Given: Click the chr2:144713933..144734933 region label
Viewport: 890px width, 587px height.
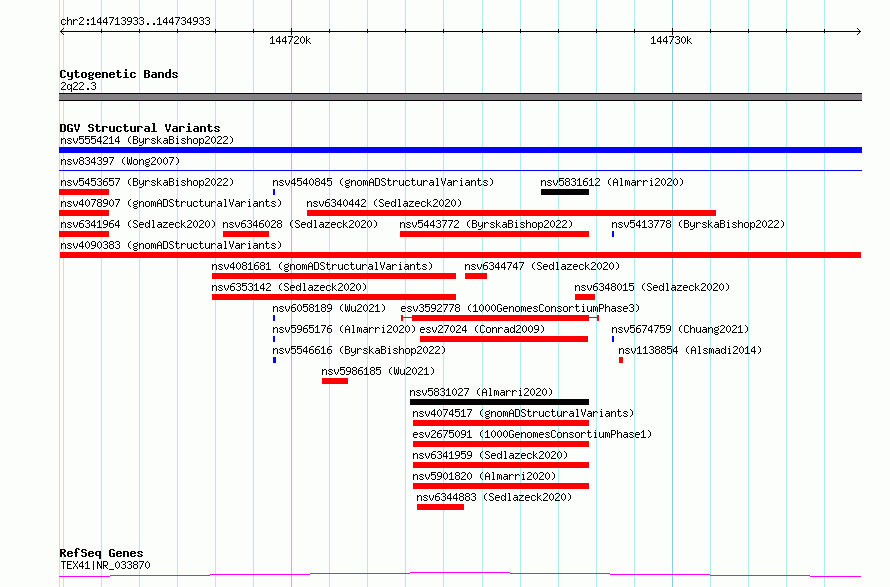Looking at the screenshot, I should pyautogui.click(x=135, y=21).
